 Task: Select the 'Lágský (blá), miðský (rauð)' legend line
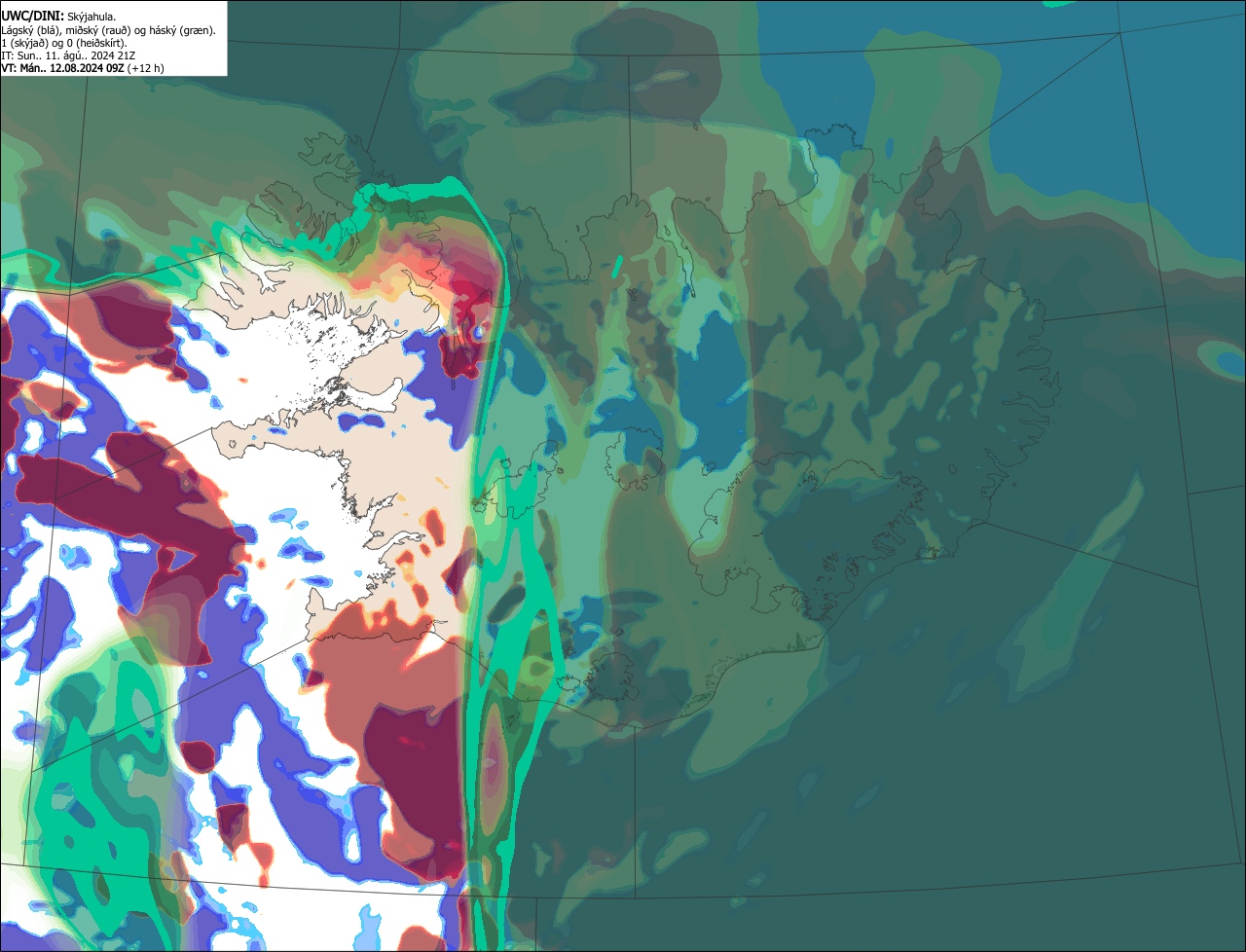point(108,30)
